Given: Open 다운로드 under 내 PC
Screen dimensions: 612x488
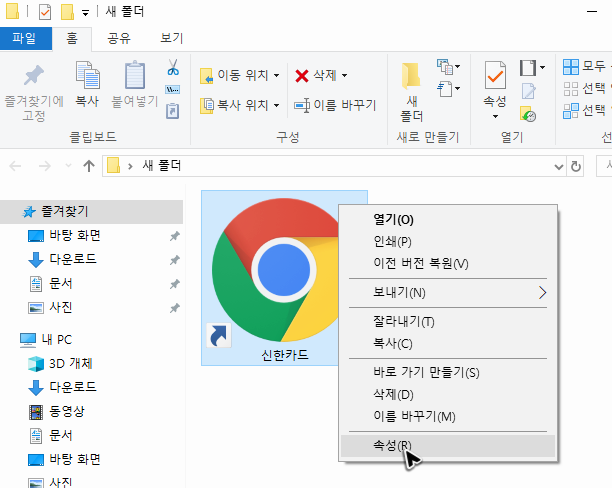Looking at the screenshot, I should pyautogui.click(x=73, y=387).
